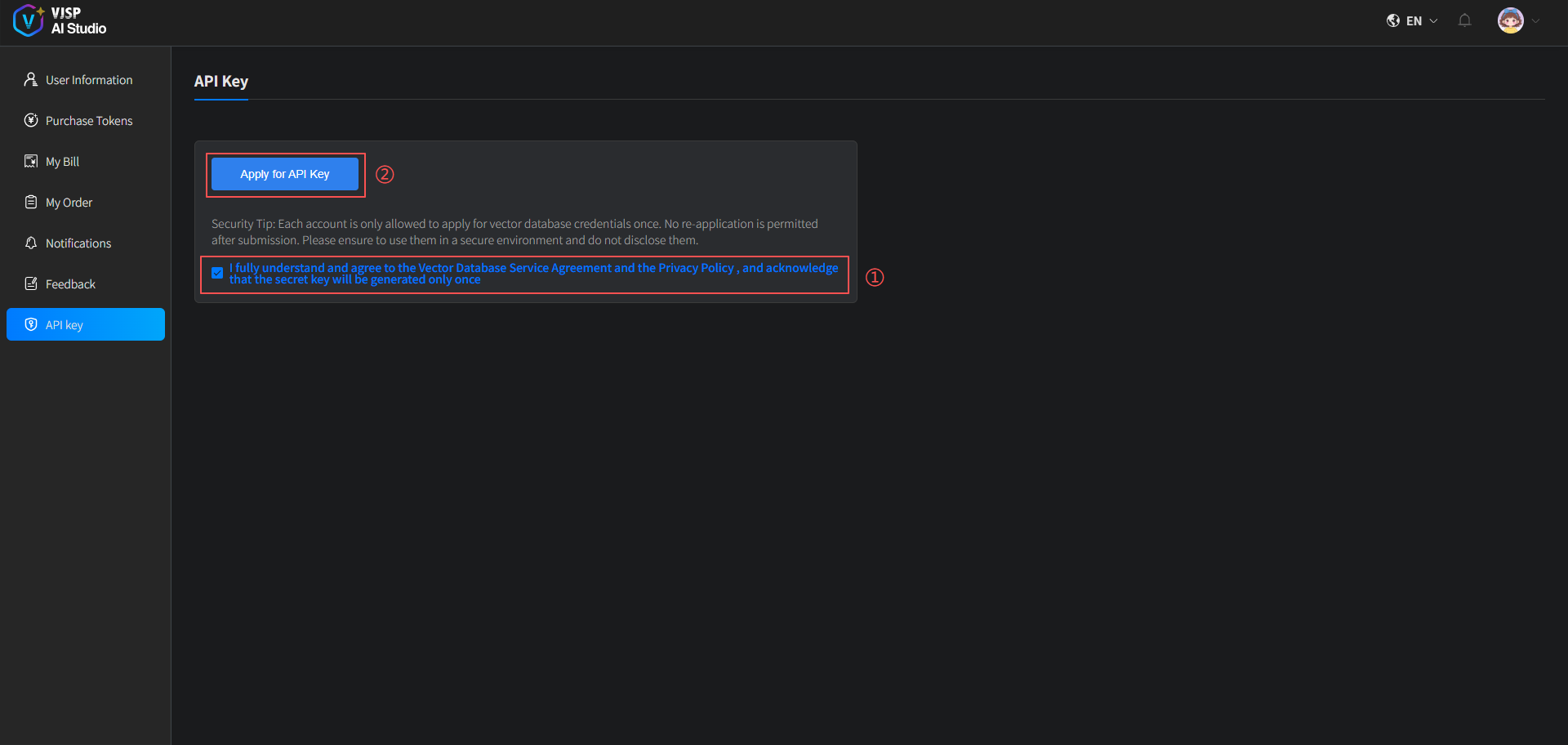Click the My Order clipboard icon
This screenshot has height=745, width=1568.
pyautogui.click(x=31, y=202)
